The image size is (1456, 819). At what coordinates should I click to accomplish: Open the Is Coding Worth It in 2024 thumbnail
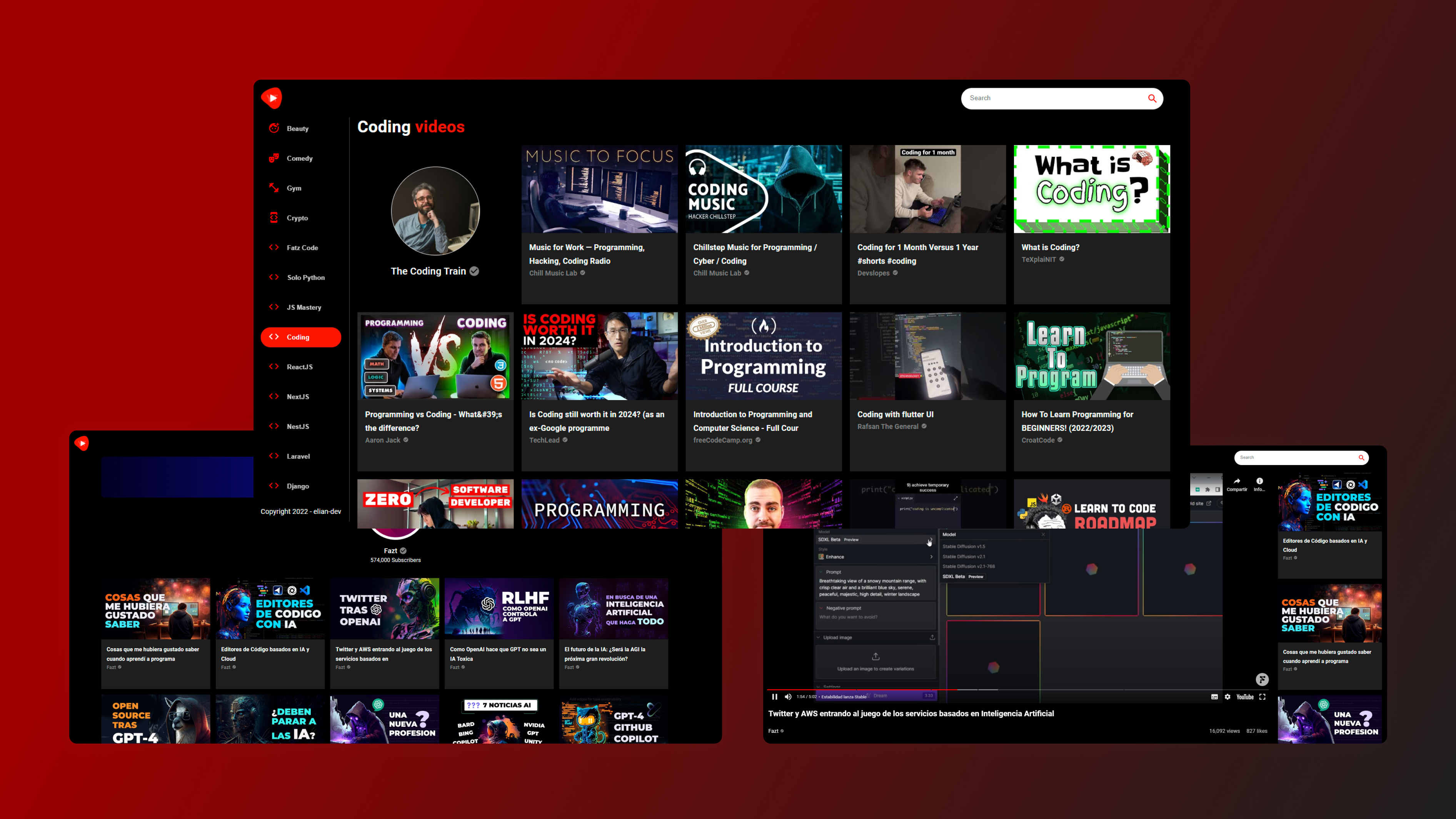(x=599, y=356)
